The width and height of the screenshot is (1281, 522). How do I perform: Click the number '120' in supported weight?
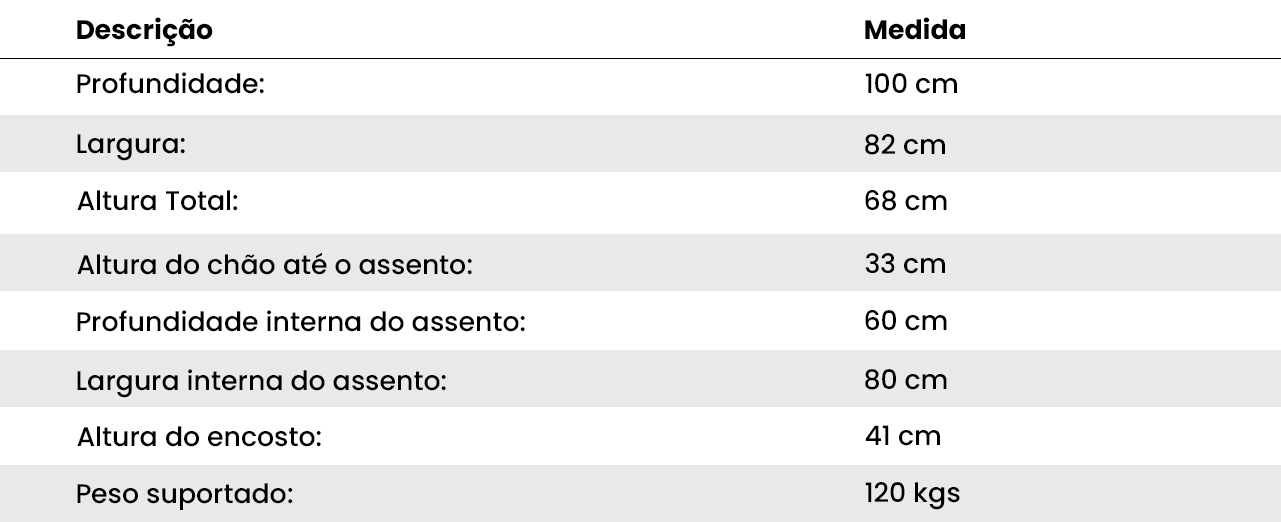[884, 493]
